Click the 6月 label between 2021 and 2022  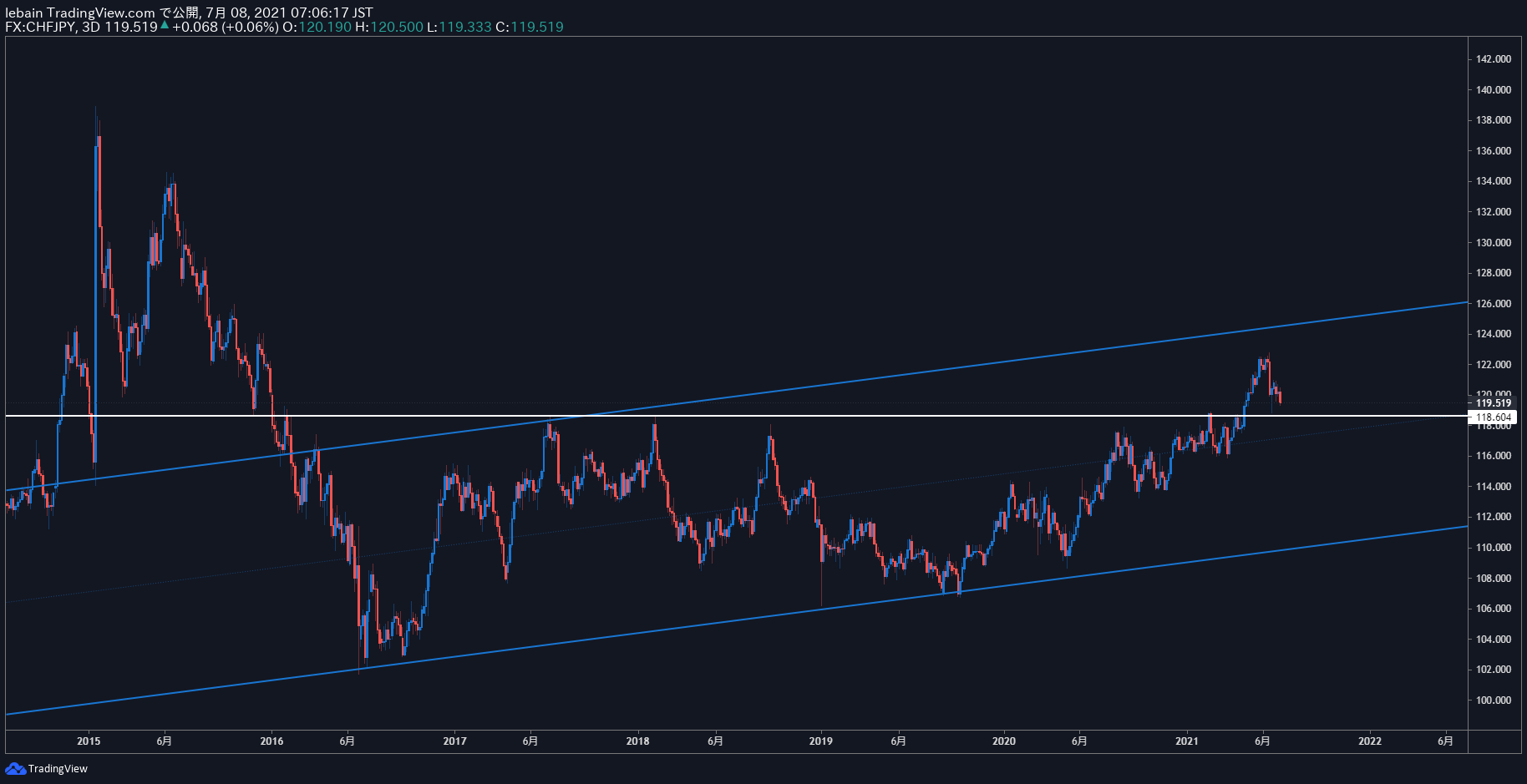point(1263,741)
